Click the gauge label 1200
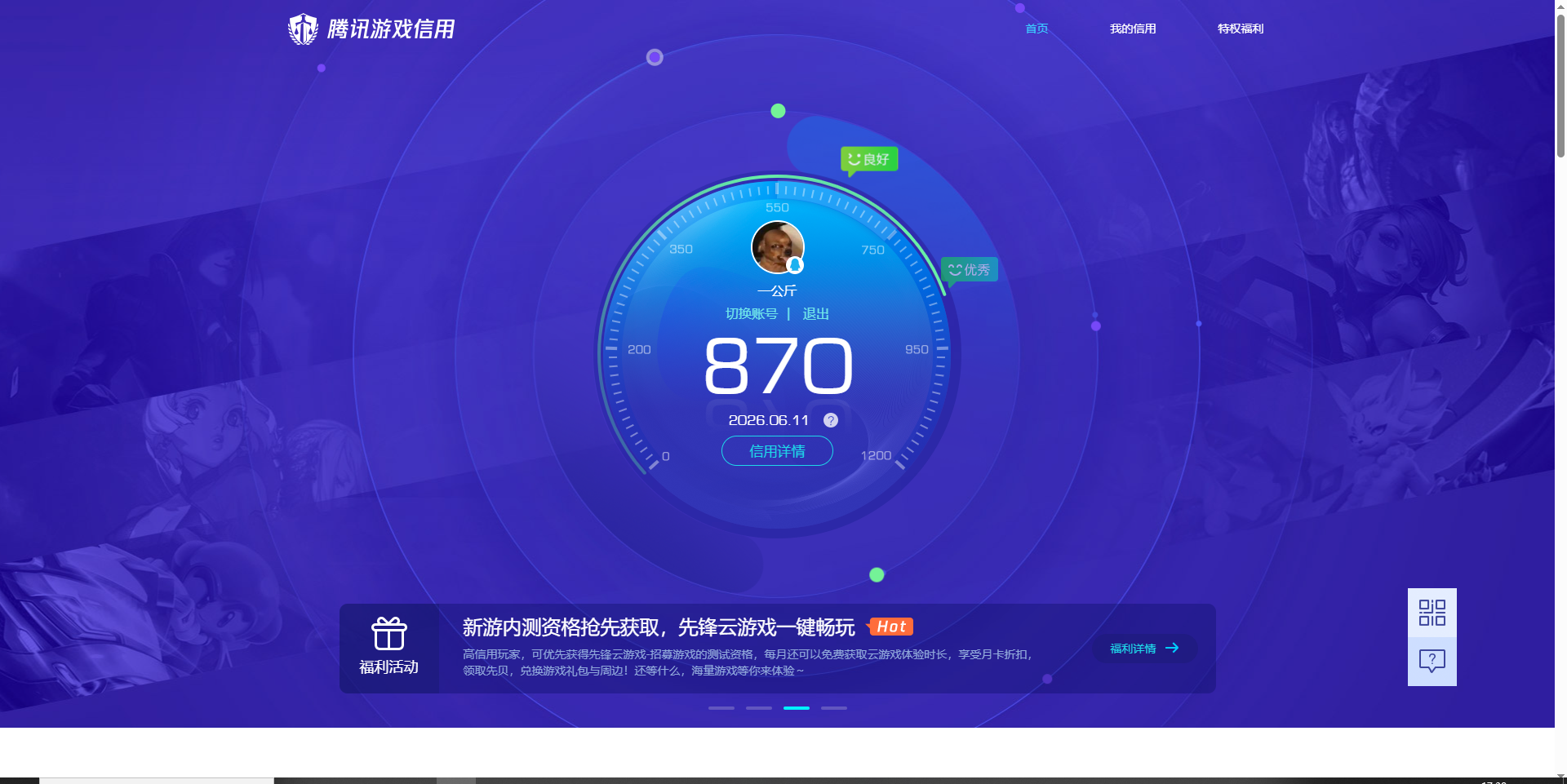This screenshot has height=784, width=1567. click(x=876, y=456)
